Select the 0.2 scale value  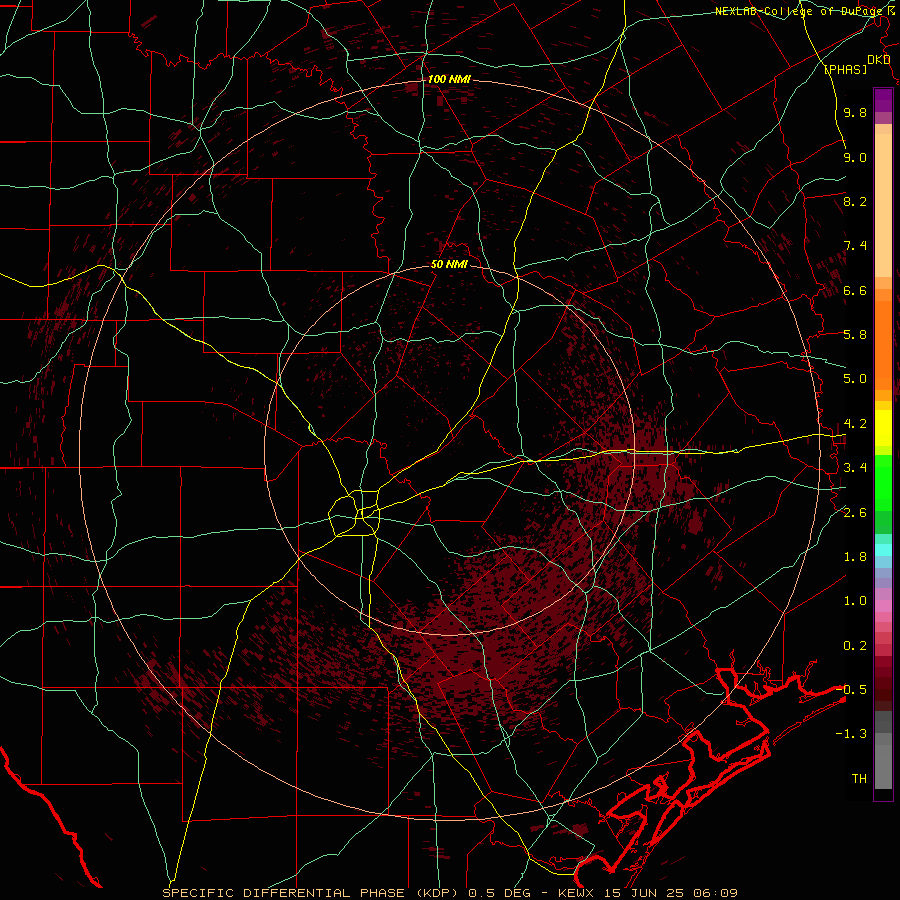(855, 646)
